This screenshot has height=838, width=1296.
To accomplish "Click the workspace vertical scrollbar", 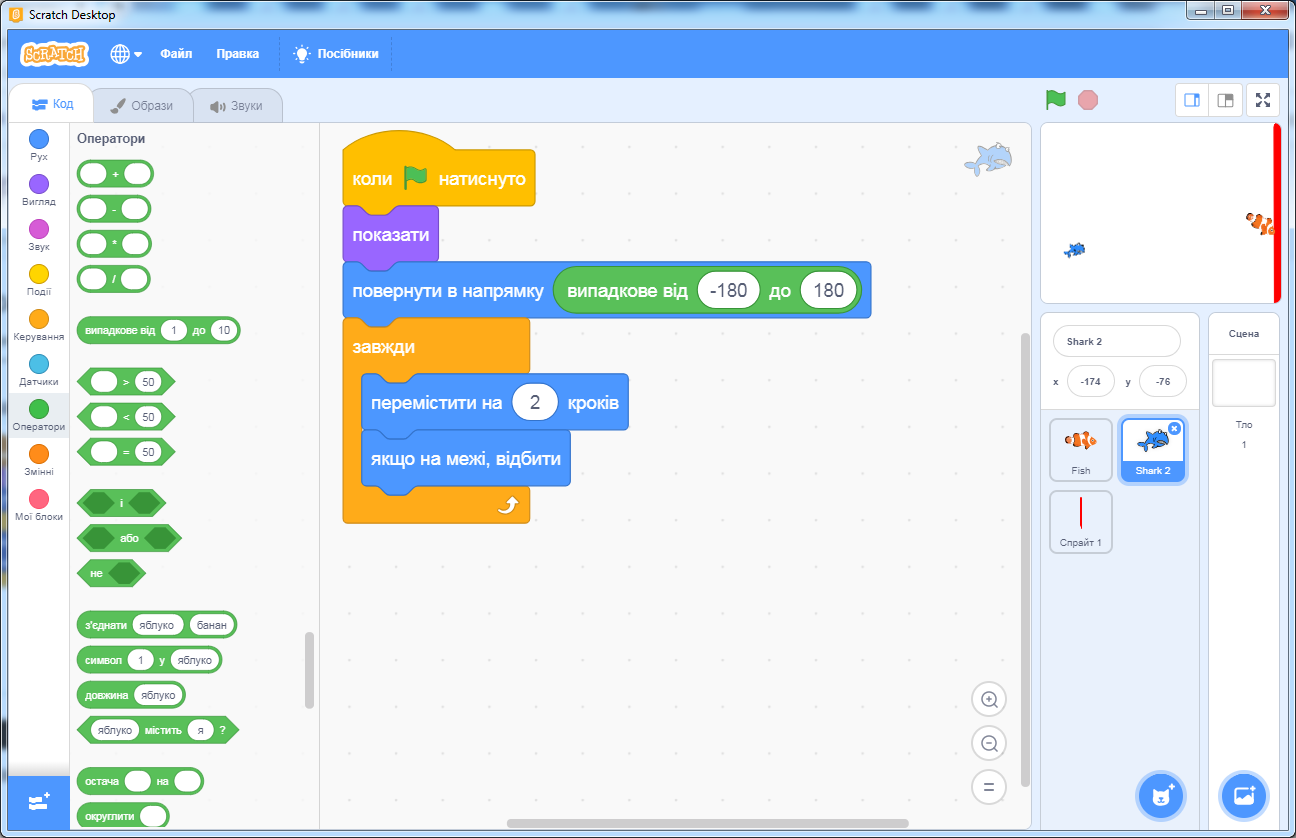I will (1024, 560).
